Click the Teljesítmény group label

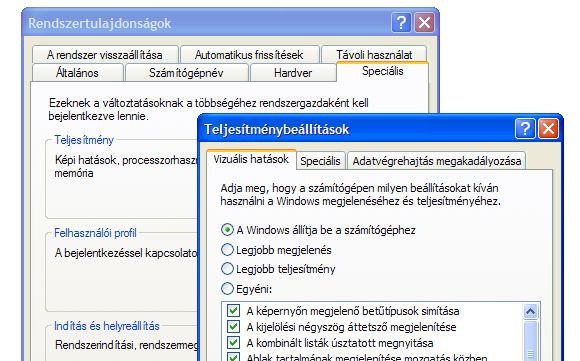pyautogui.click(x=84, y=140)
